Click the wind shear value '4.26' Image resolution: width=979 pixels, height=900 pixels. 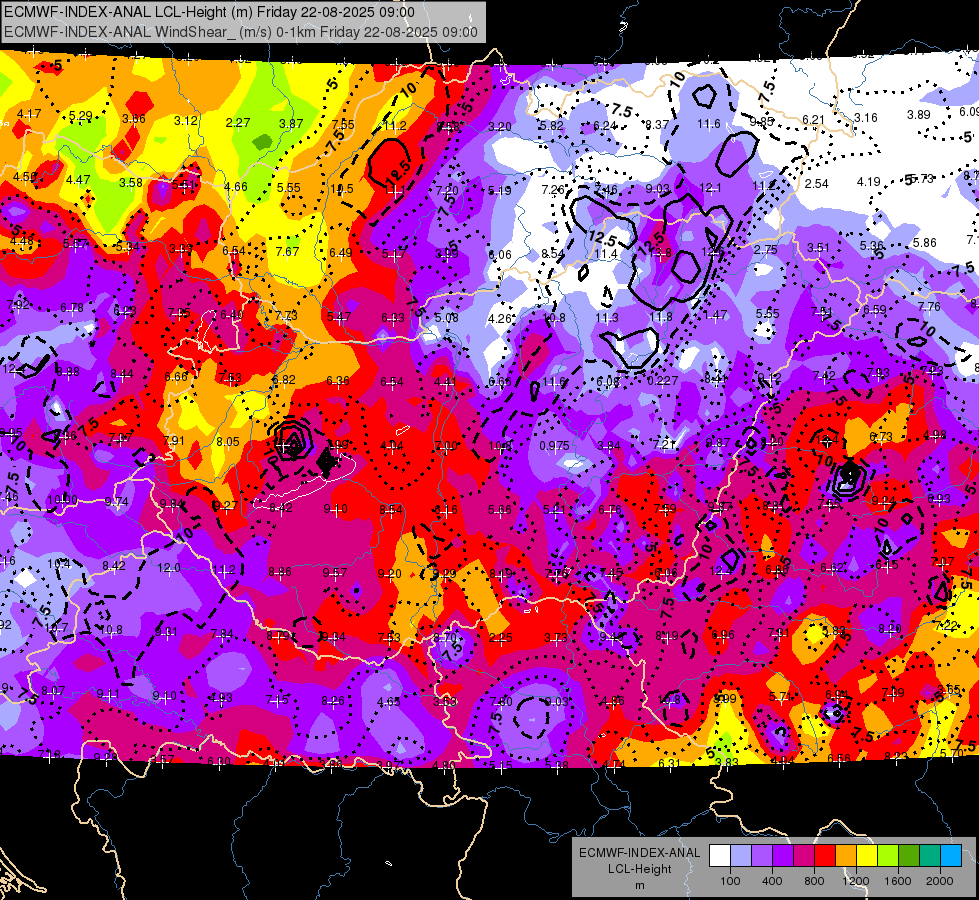coord(499,319)
